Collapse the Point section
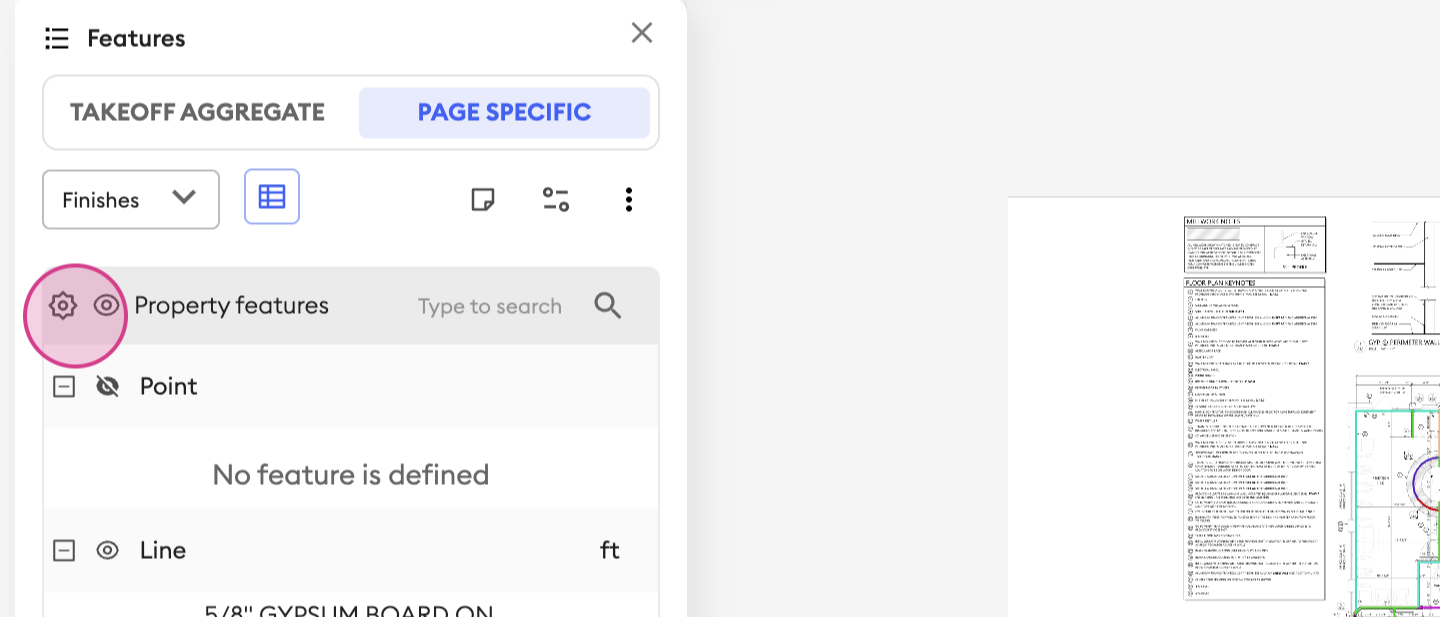The height and width of the screenshot is (617, 1440). coord(64,386)
